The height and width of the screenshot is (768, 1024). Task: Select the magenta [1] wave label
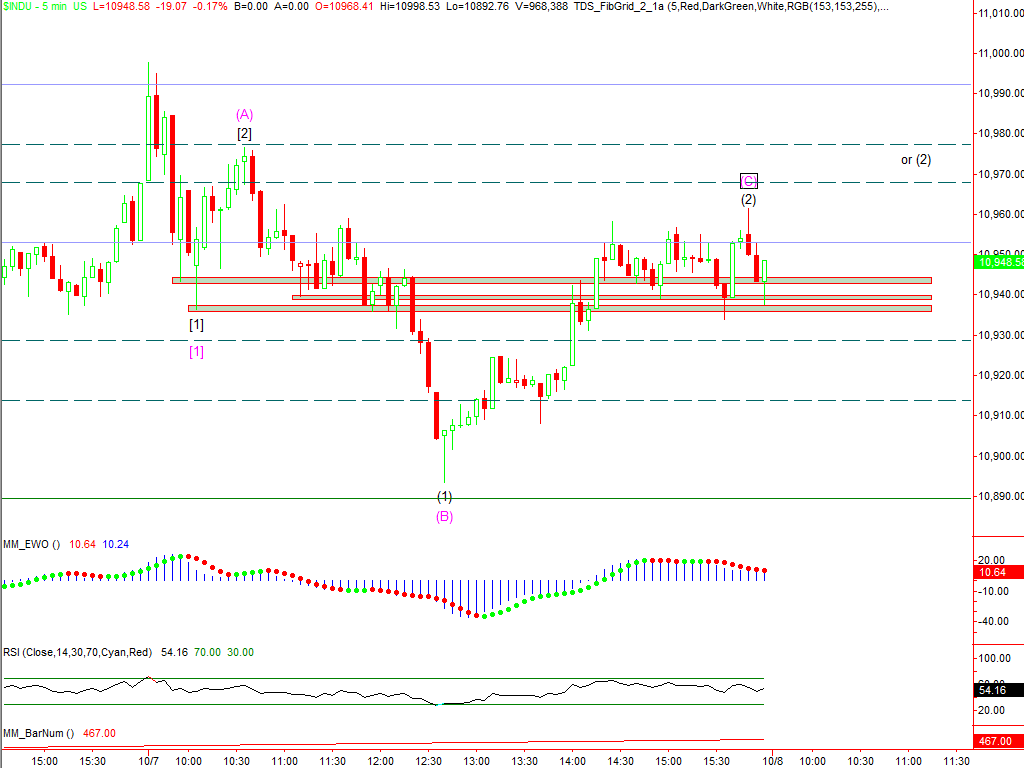tap(196, 351)
